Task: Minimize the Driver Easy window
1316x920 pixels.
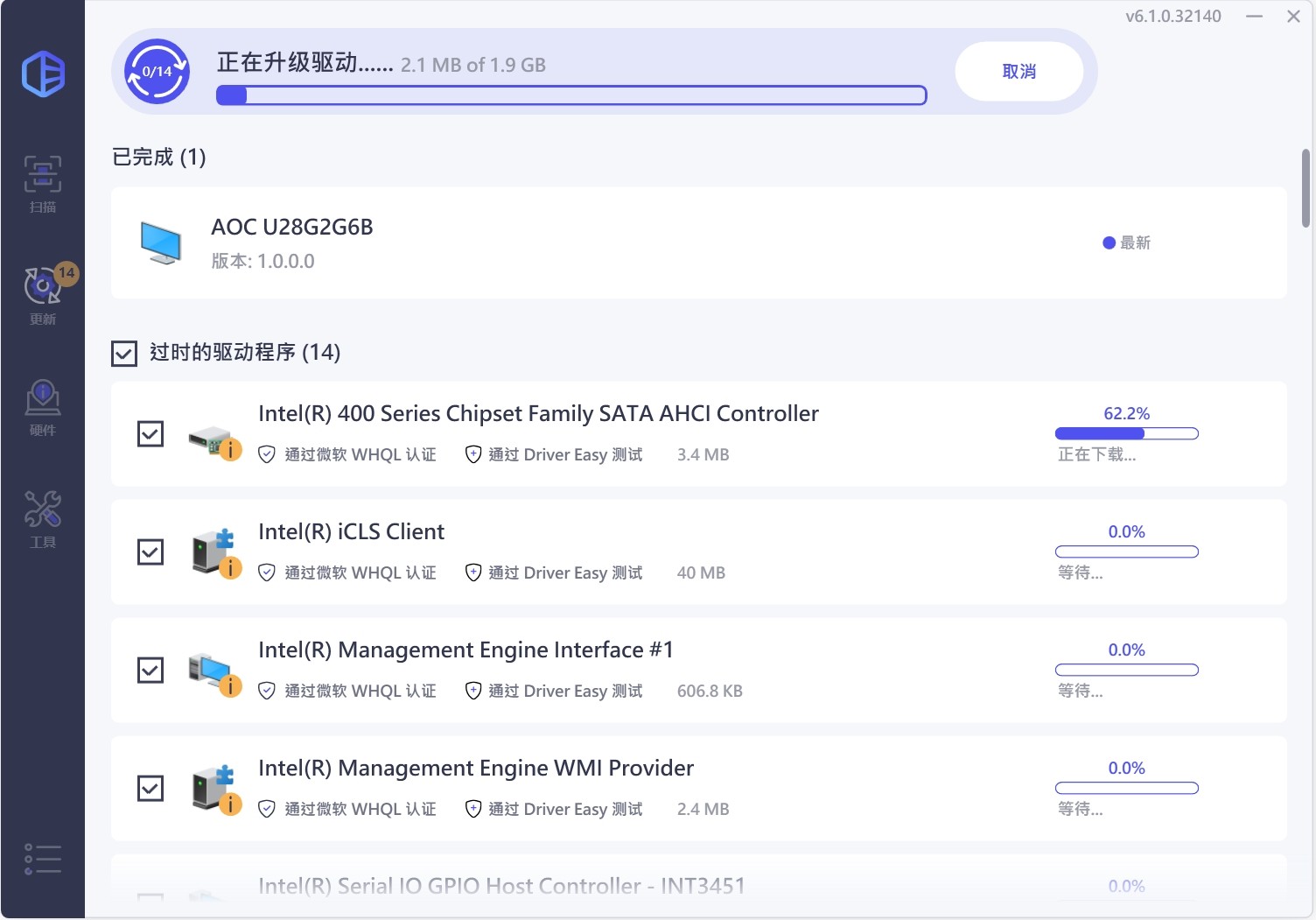Action: click(1254, 16)
